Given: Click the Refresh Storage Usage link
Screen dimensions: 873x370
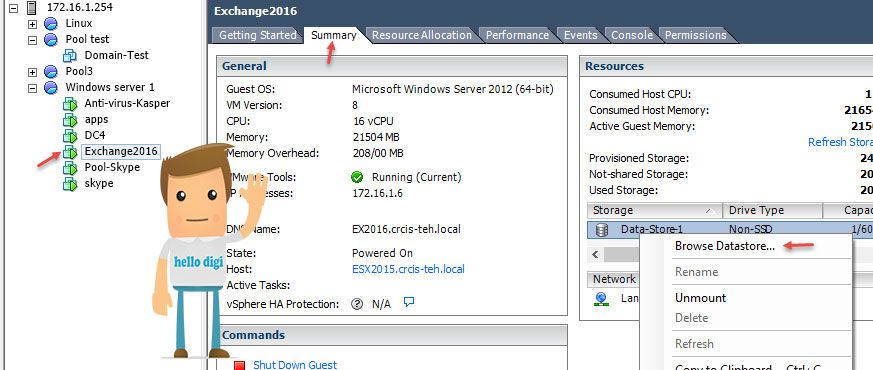Looking at the screenshot, I should pyautogui.click(x=840, y=142).
